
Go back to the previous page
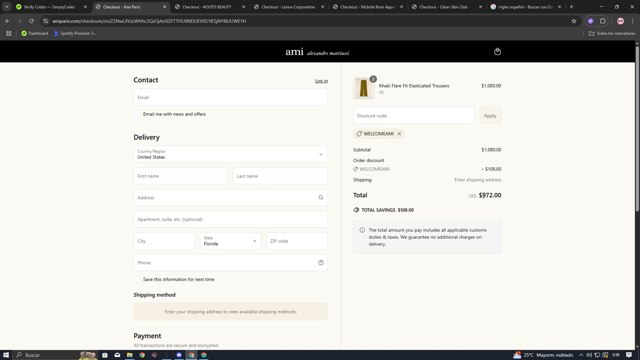coord(8,21)
